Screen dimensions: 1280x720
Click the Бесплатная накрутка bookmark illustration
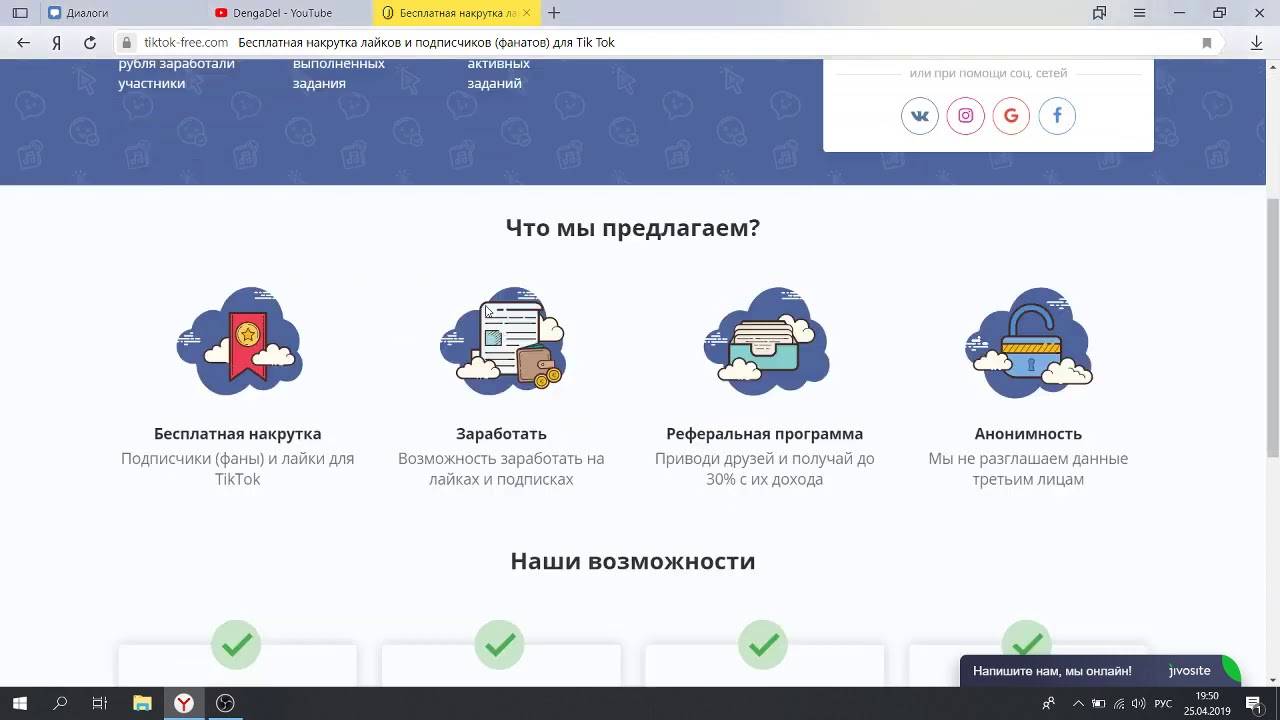pos(238,342)
